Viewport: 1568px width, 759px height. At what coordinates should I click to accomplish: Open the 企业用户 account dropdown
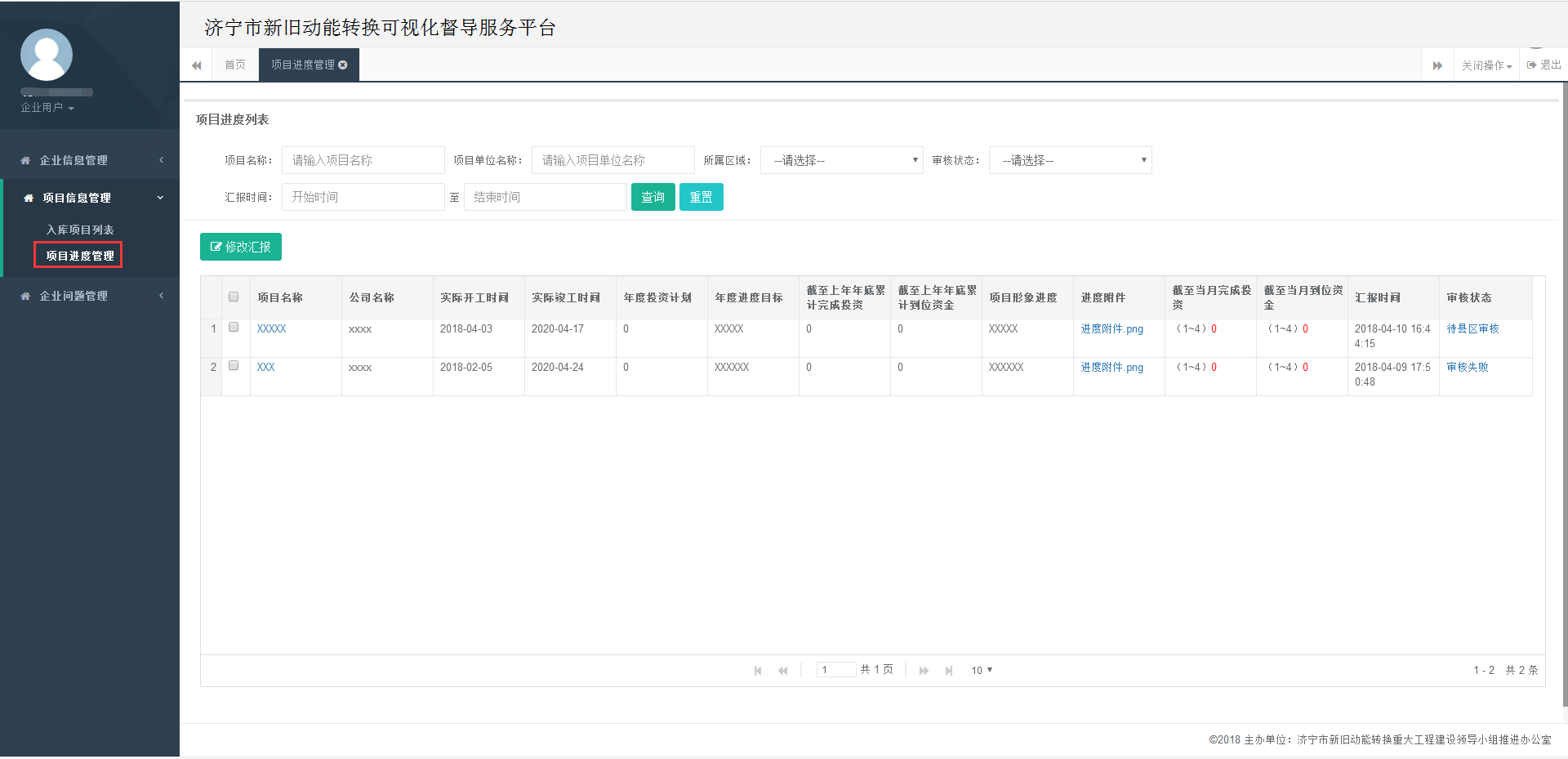point(45,106)
